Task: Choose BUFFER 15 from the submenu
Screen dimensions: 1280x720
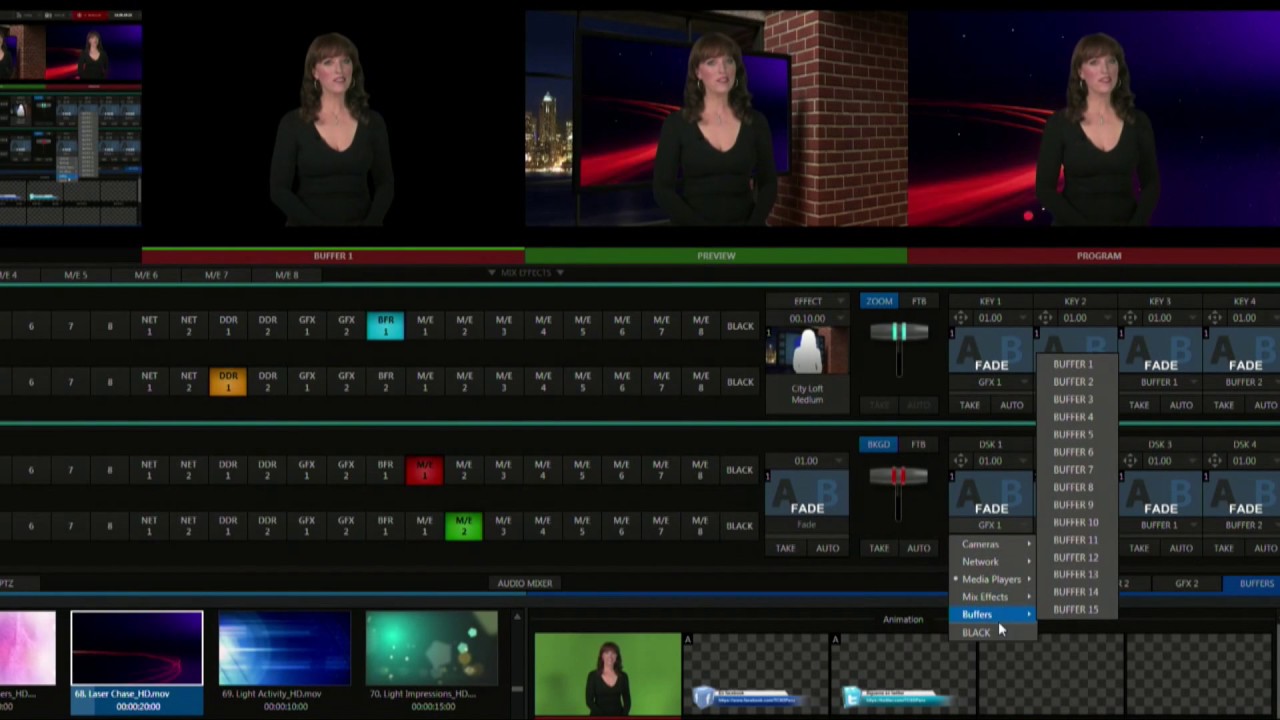Action: (x=1075, y=609)
